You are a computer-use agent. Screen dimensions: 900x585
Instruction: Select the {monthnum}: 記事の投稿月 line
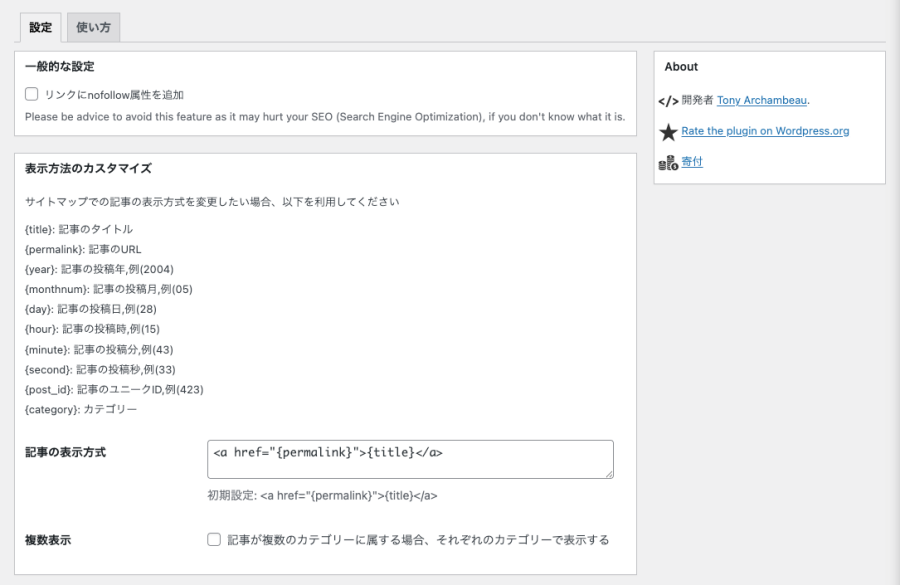click(108, 289)
